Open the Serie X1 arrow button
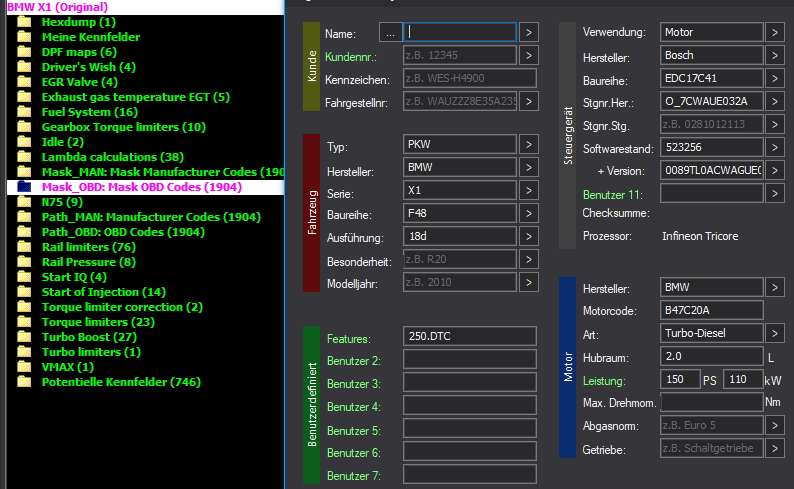The image size is (794, 489). point(529,190)
